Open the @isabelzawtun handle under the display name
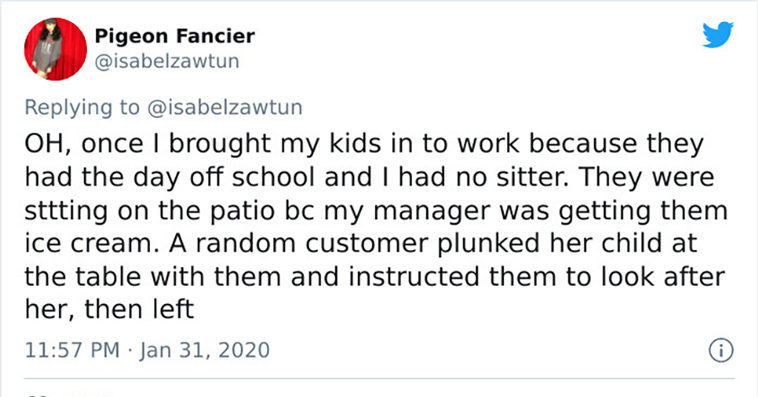 coord(167,61)
